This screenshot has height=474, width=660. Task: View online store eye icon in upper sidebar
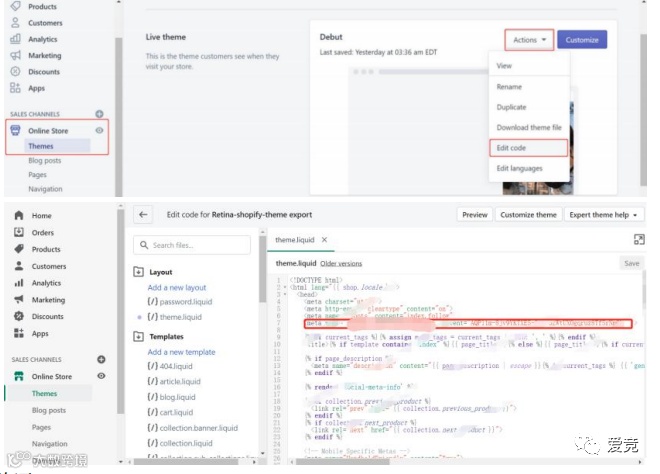pos(99,130)
